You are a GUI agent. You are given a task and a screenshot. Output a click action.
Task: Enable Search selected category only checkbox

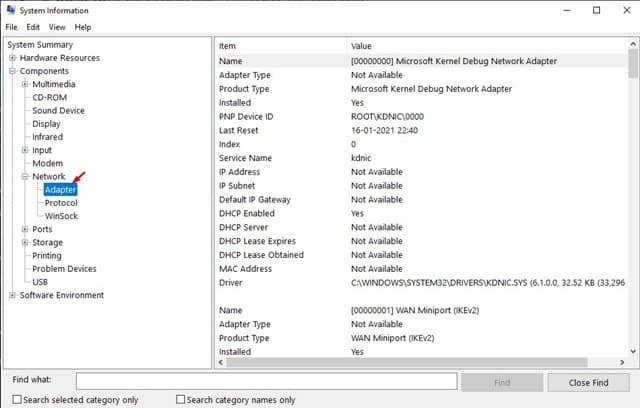pos(17,399)
